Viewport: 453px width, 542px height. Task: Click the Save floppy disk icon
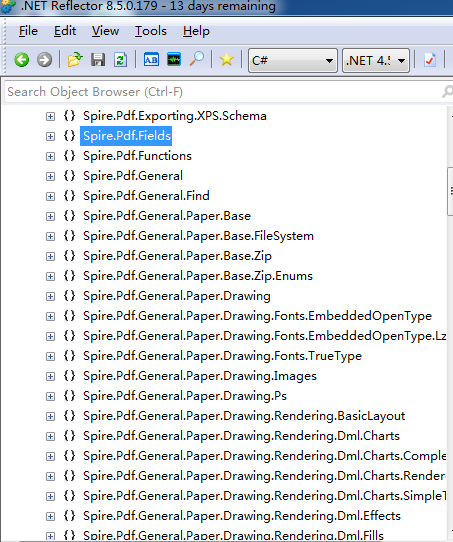point(98,60)
